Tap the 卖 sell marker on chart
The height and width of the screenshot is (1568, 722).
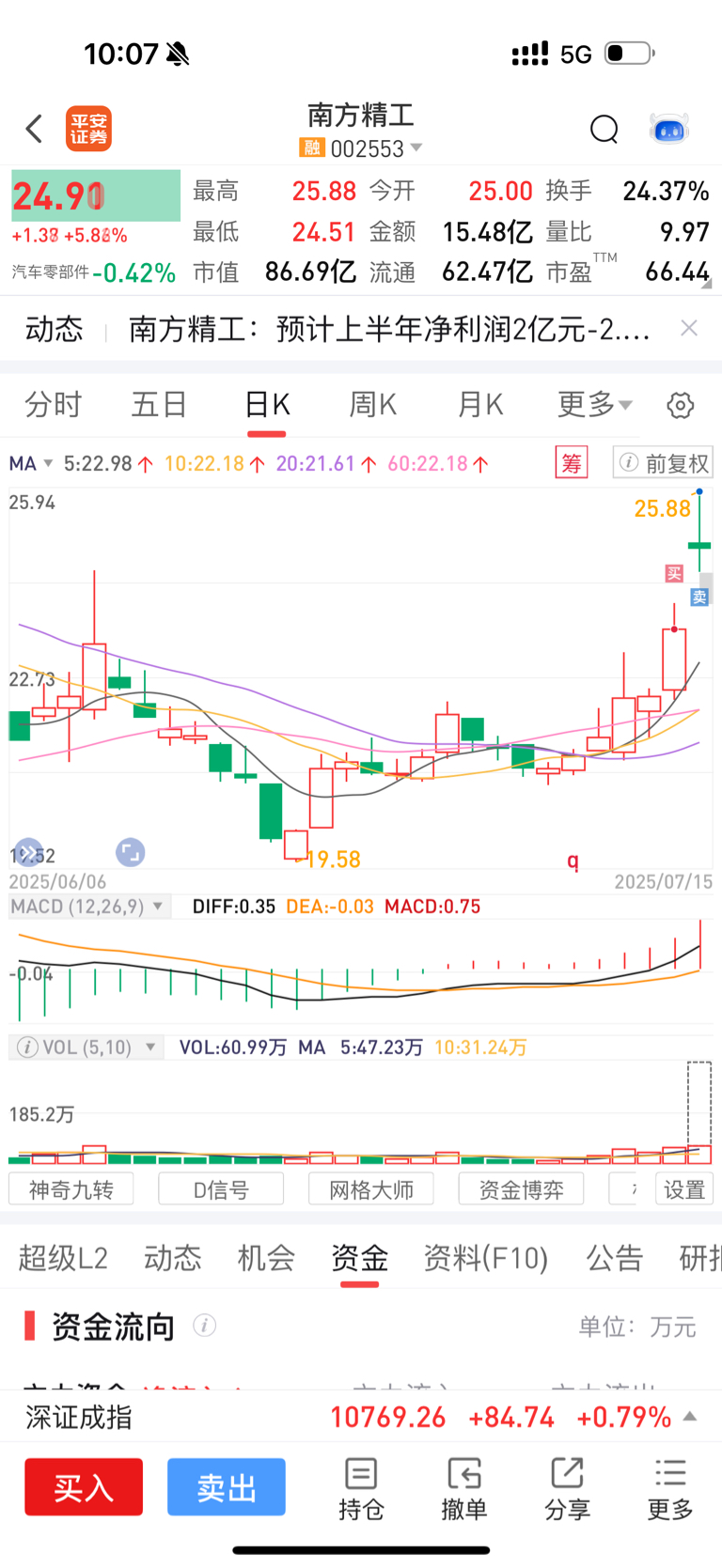pos(699,597)
